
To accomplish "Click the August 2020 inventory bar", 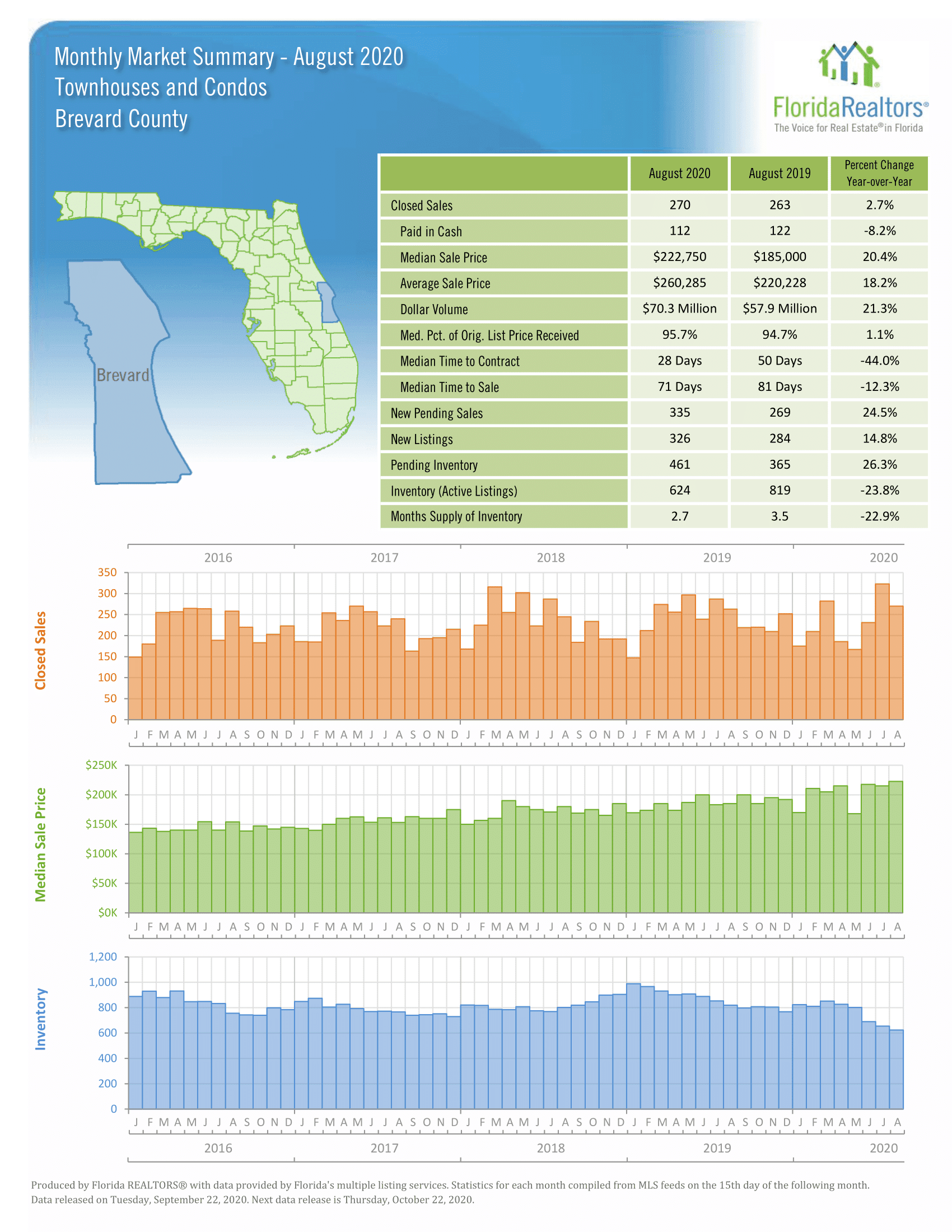I will (x=896, y=1070).
